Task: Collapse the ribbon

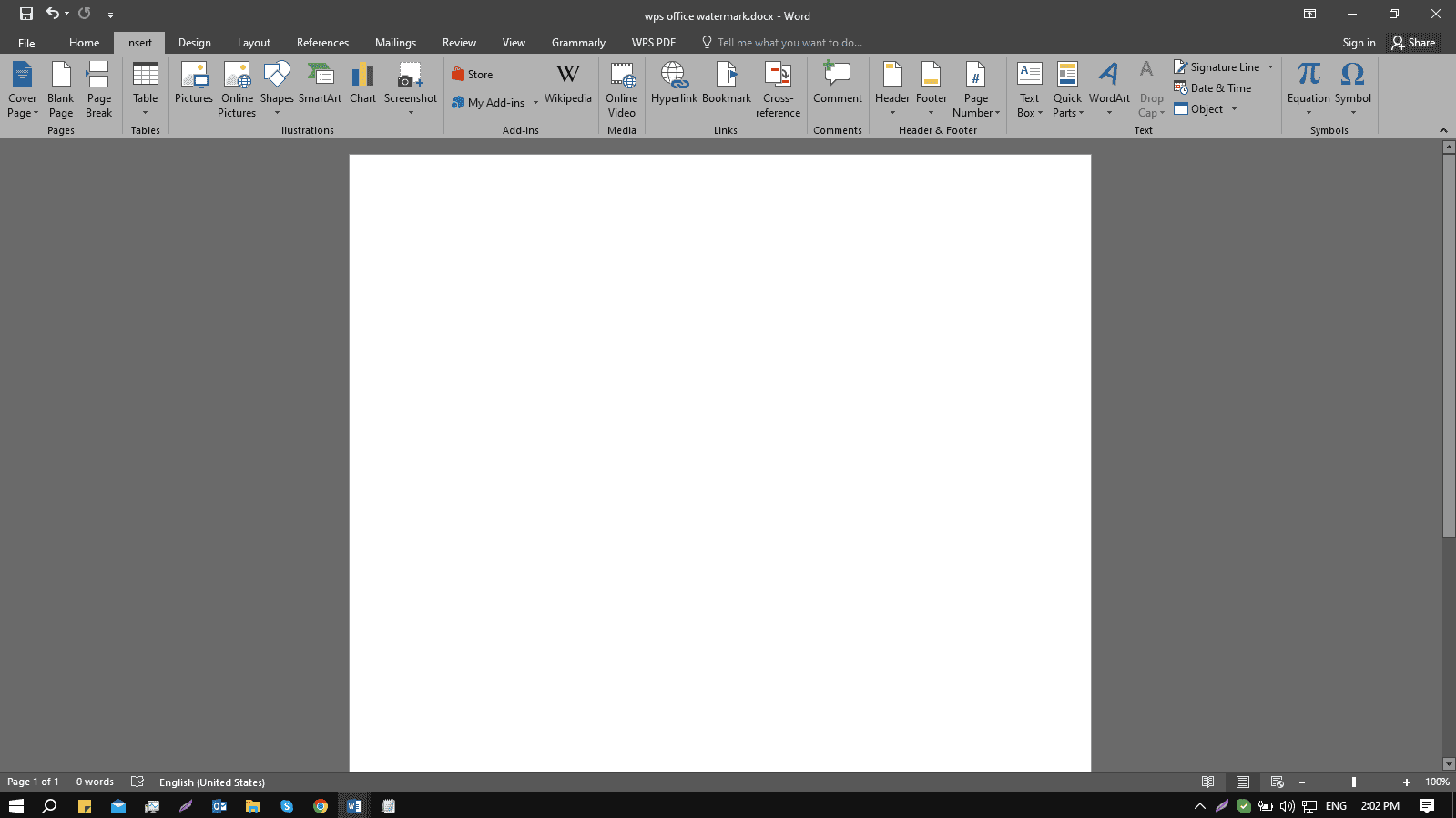Action: (1443, 130)
